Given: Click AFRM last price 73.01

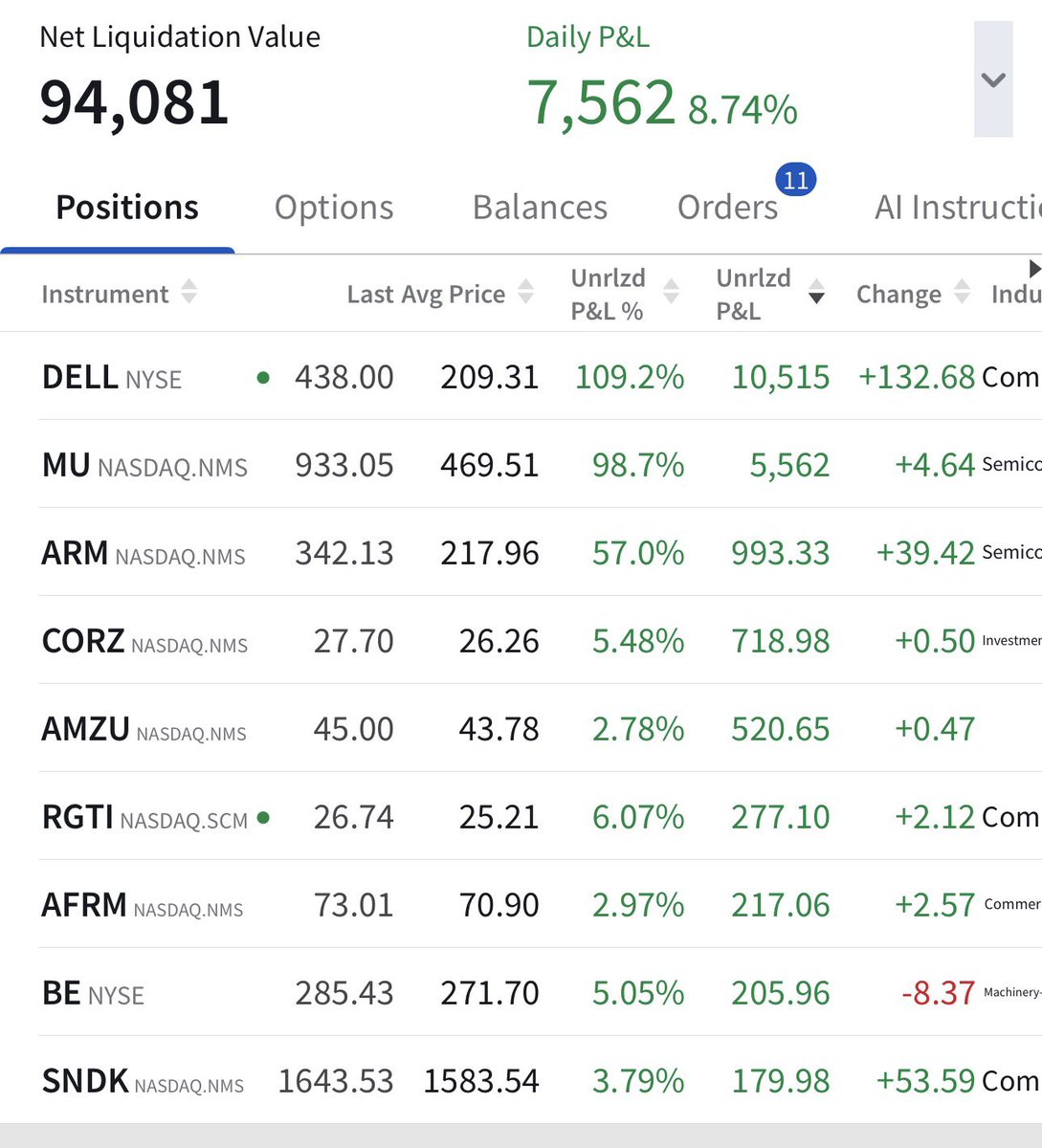Looking at the screenshot, I should coord(354,905).
